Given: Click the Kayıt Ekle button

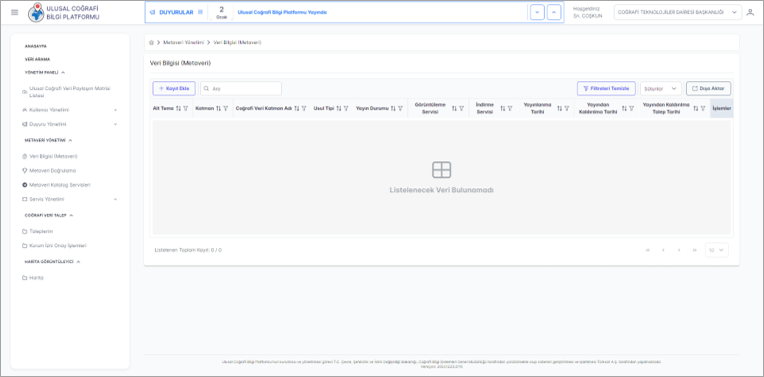Looking at the screenshot, I should click(174, 88).
